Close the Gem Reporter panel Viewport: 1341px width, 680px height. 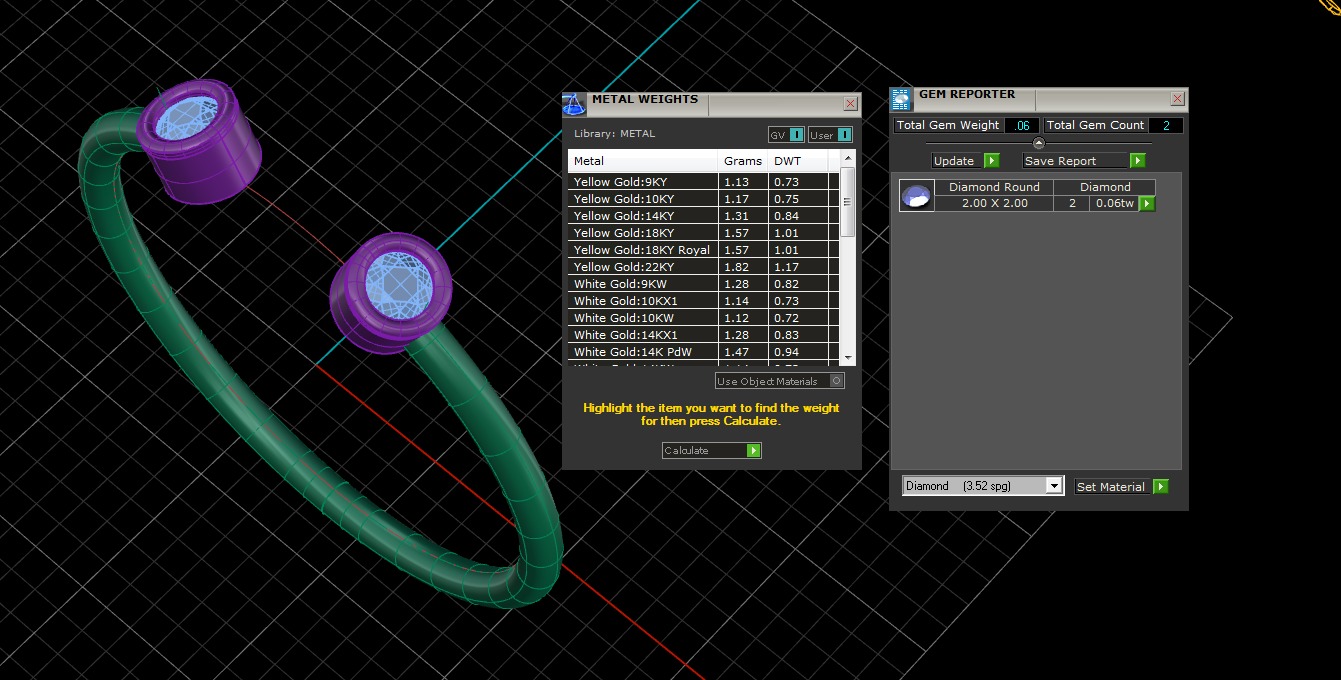coord(1177,99)
